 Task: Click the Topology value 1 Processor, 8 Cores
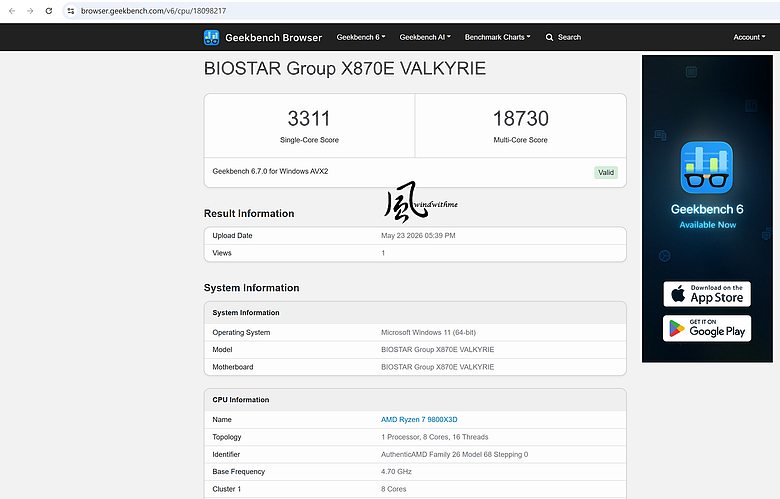(434, 437)
